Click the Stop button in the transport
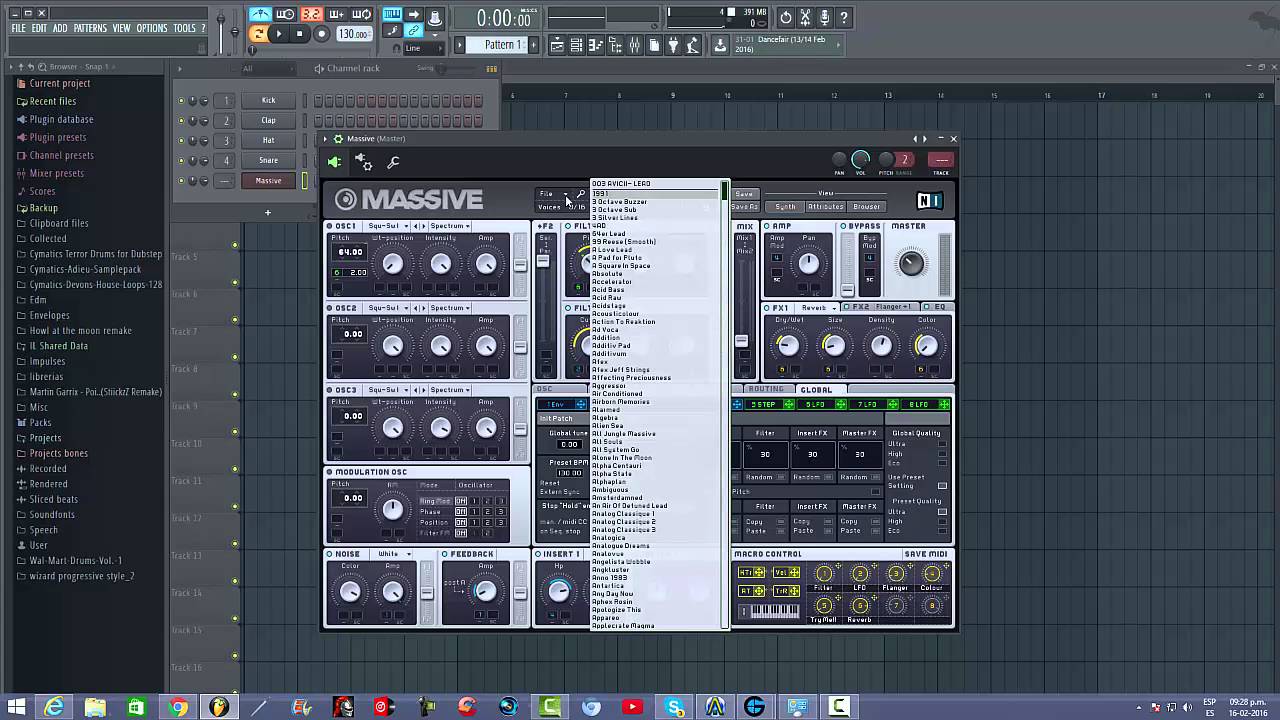 coord(300,34)
